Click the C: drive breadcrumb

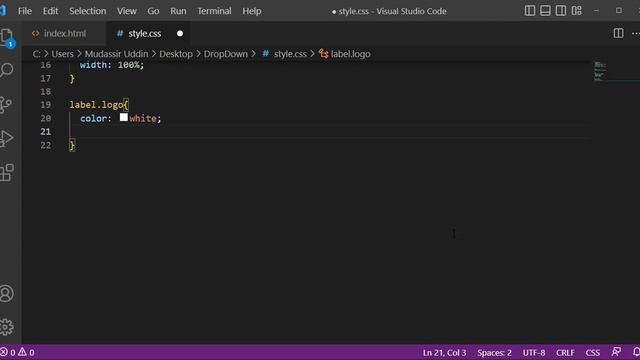[36, 54]
